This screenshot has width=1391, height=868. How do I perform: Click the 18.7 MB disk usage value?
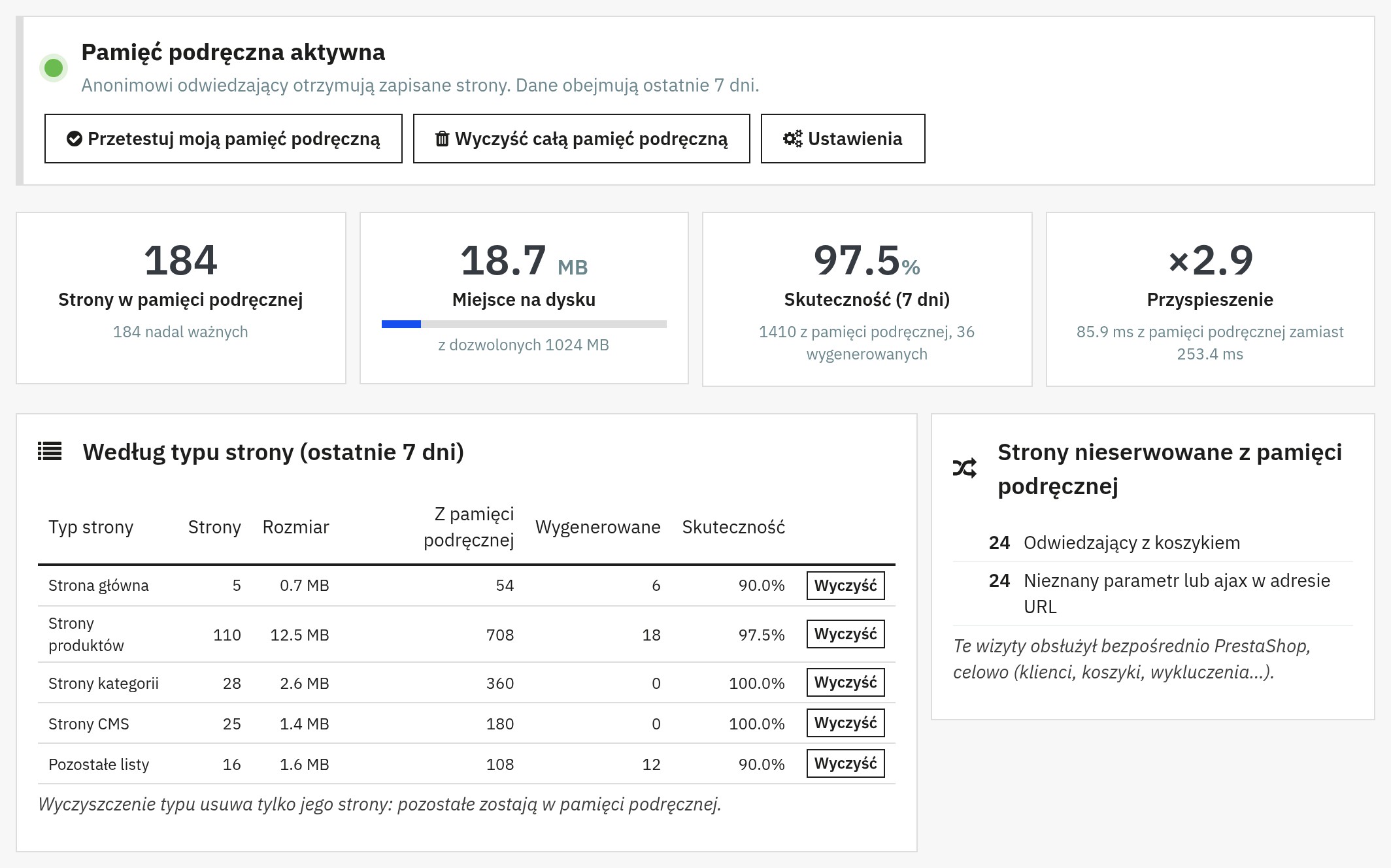(x=524, y=260)
